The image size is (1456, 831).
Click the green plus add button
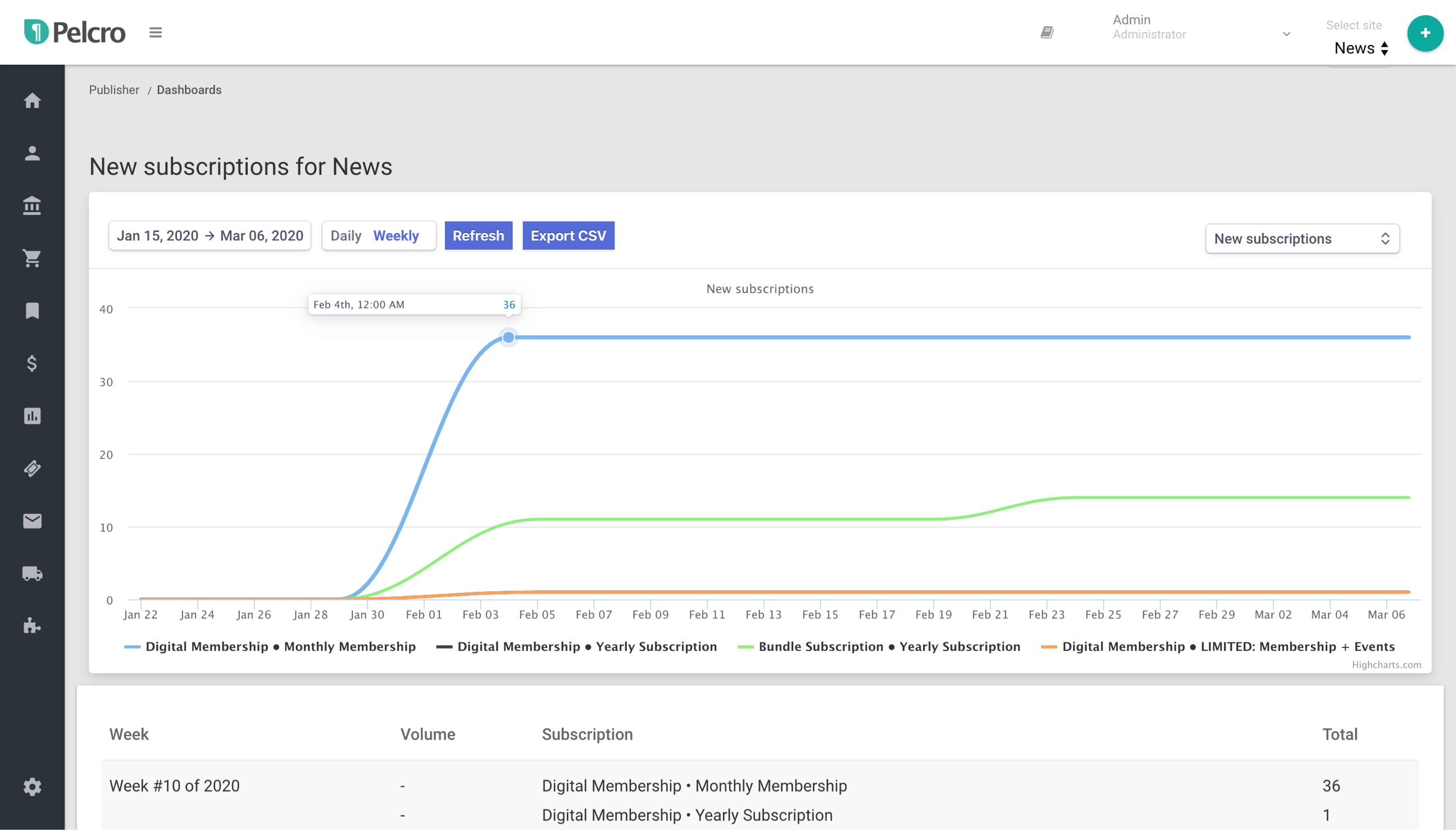(1425, 33)
